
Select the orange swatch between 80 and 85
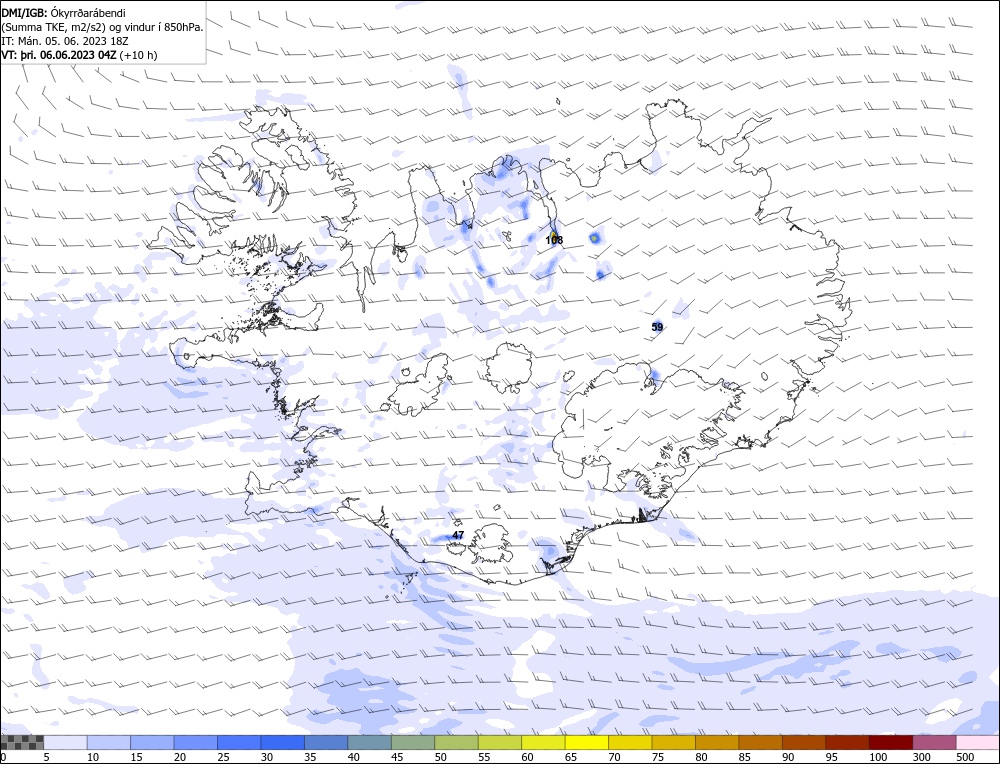717,742
